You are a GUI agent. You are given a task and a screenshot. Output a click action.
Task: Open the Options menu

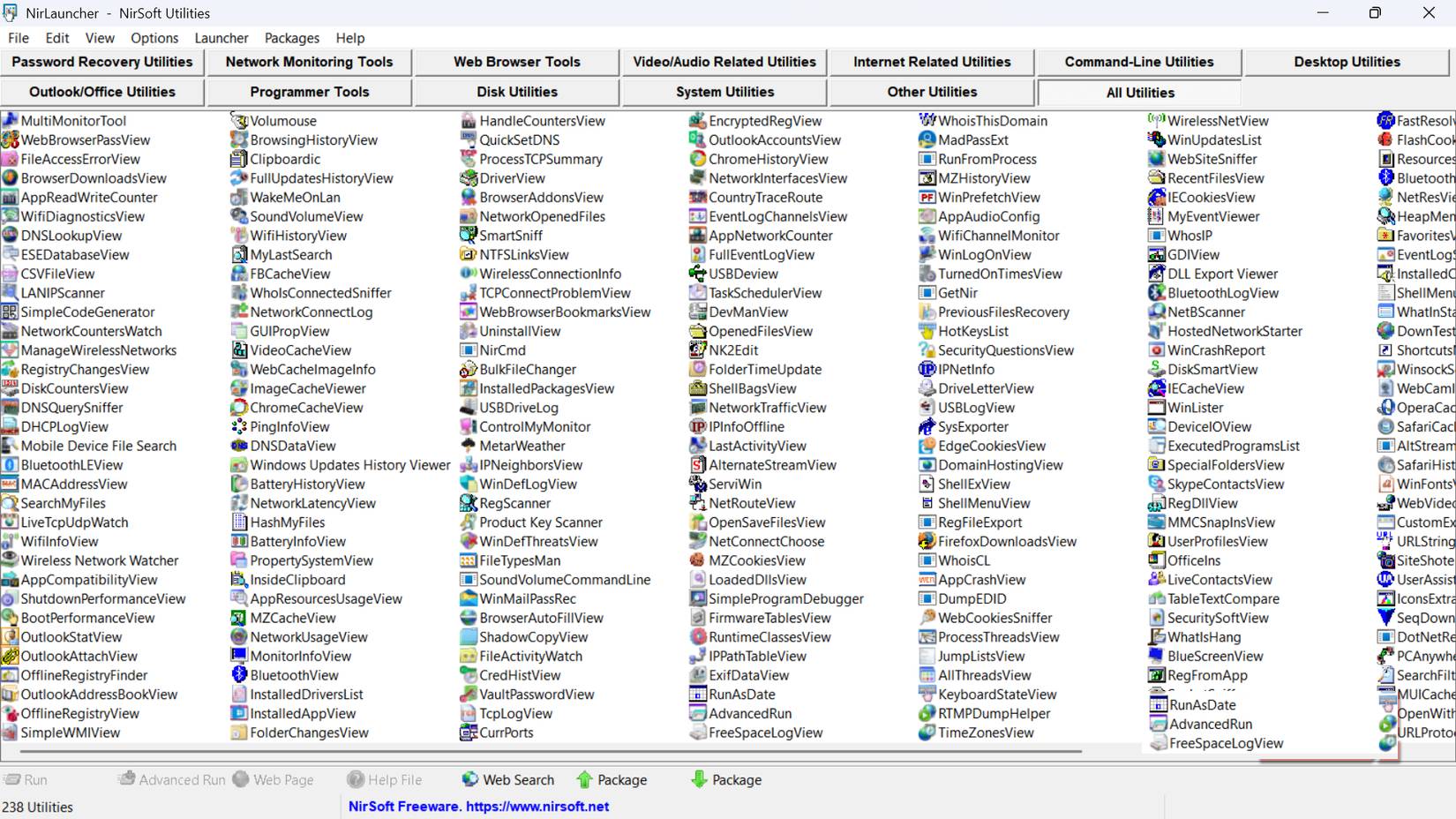(154, 38)
